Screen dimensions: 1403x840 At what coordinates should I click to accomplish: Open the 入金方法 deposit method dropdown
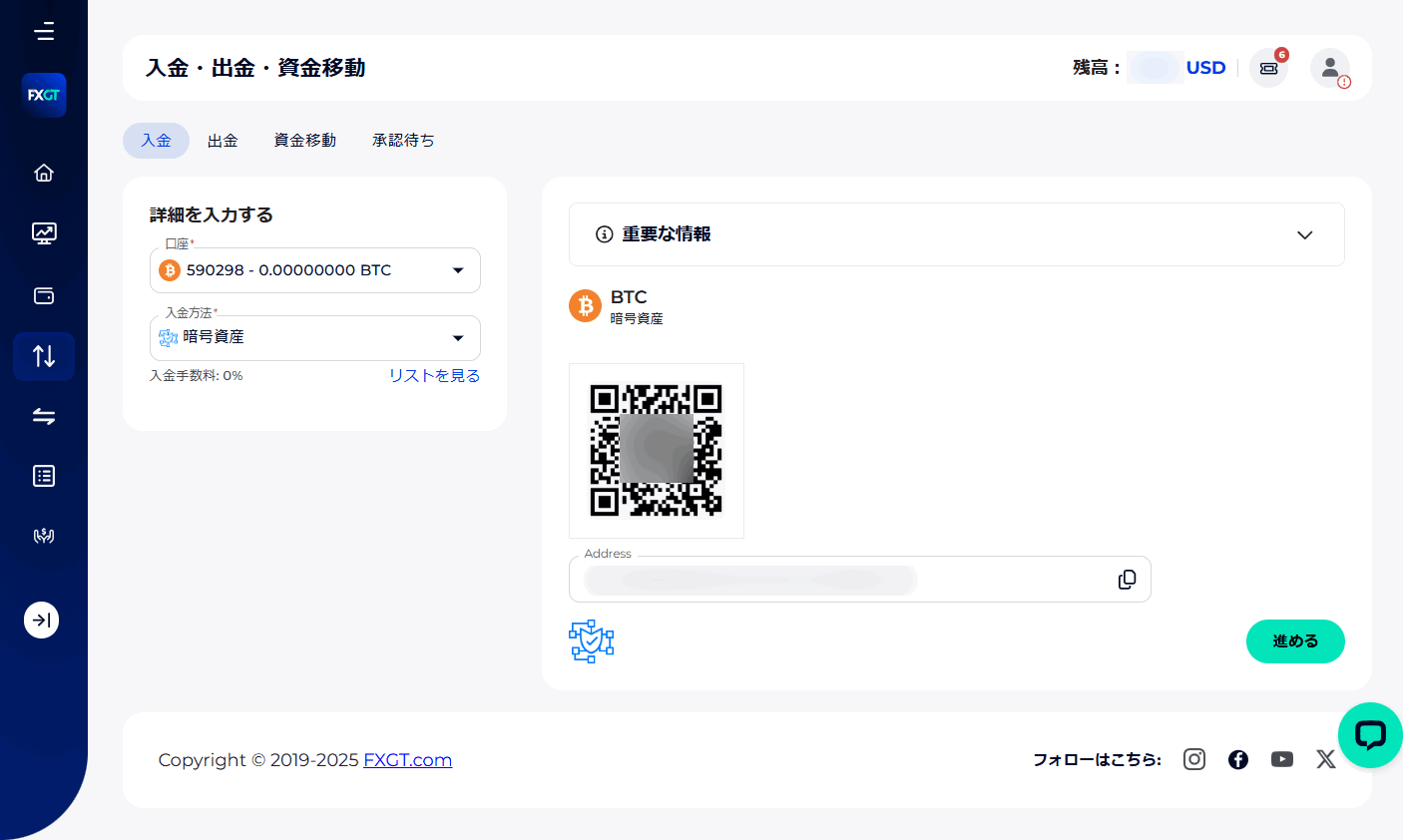[x=315, y=338]
